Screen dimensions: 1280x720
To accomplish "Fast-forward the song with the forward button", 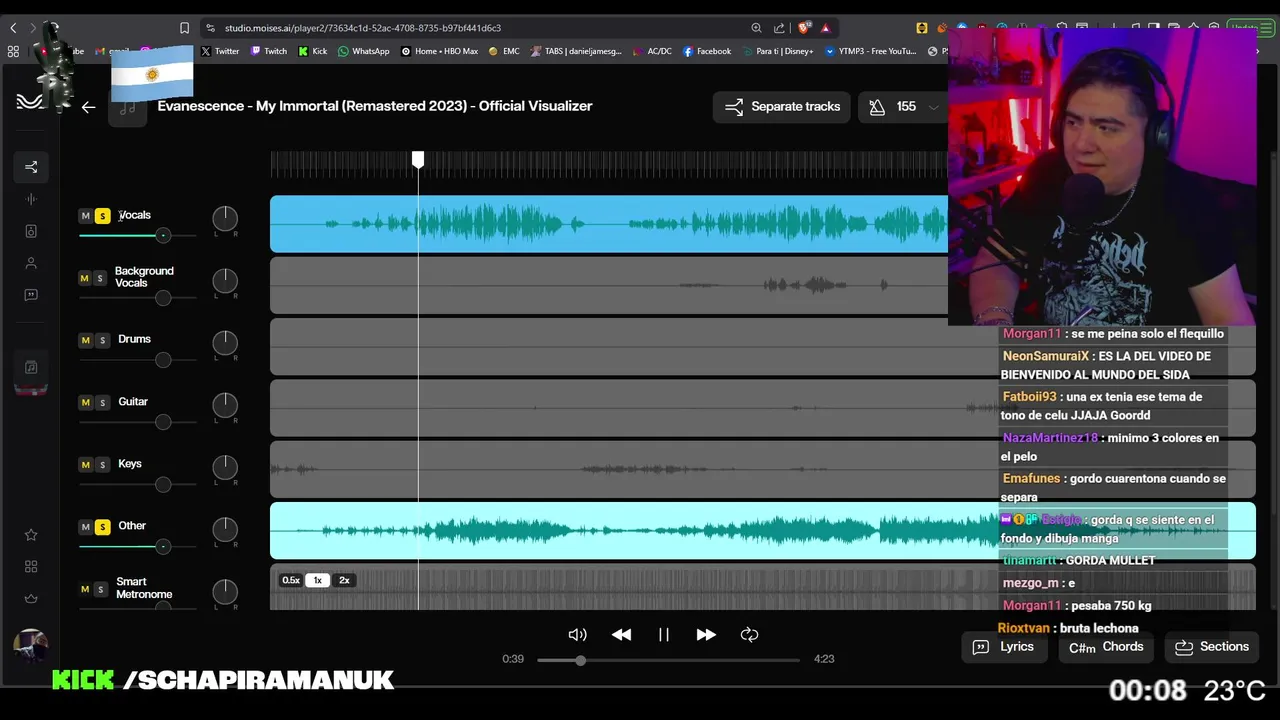I will tap(706, 635).
